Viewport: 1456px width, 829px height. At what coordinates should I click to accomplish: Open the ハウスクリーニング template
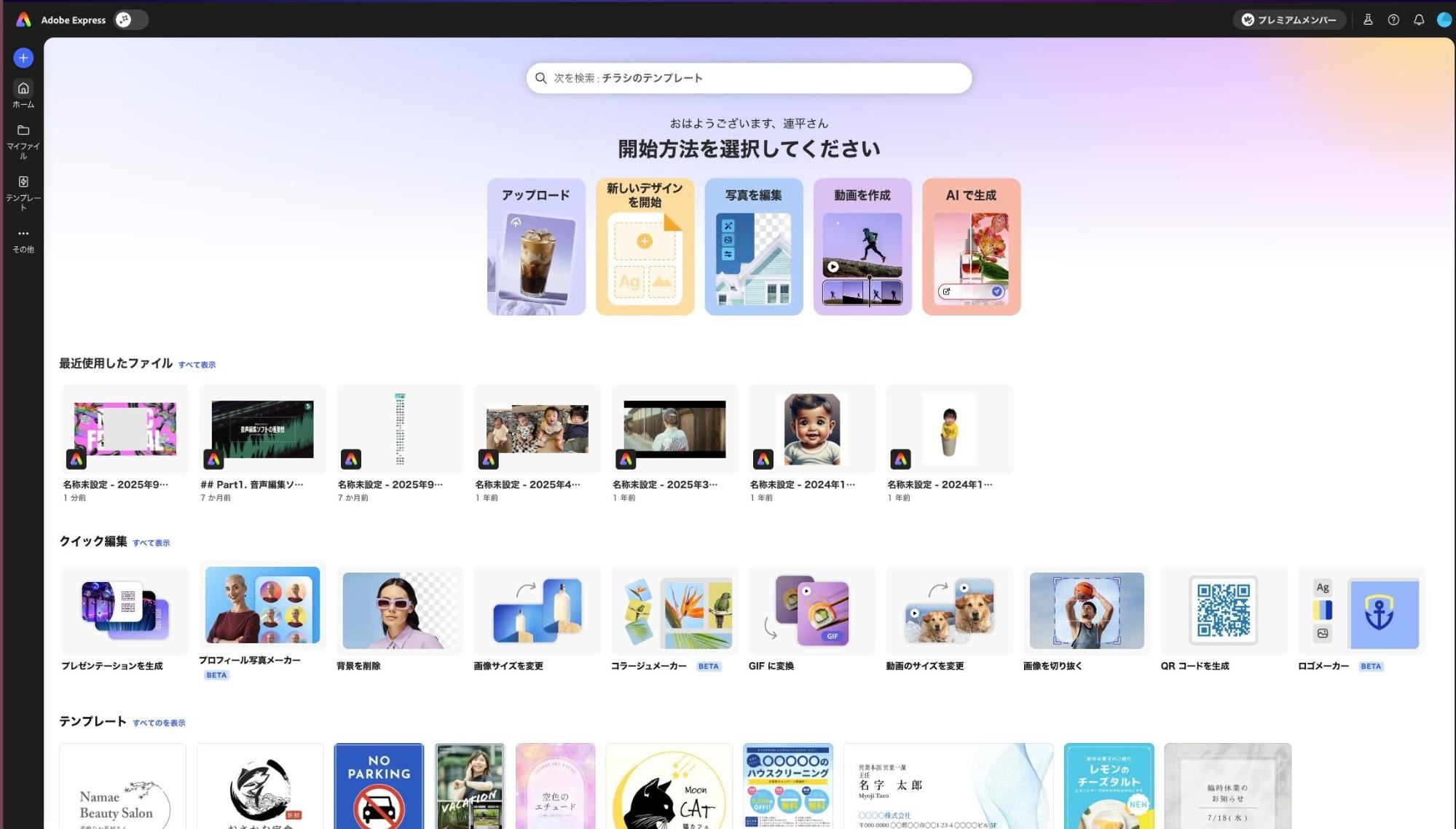point(788,786)
